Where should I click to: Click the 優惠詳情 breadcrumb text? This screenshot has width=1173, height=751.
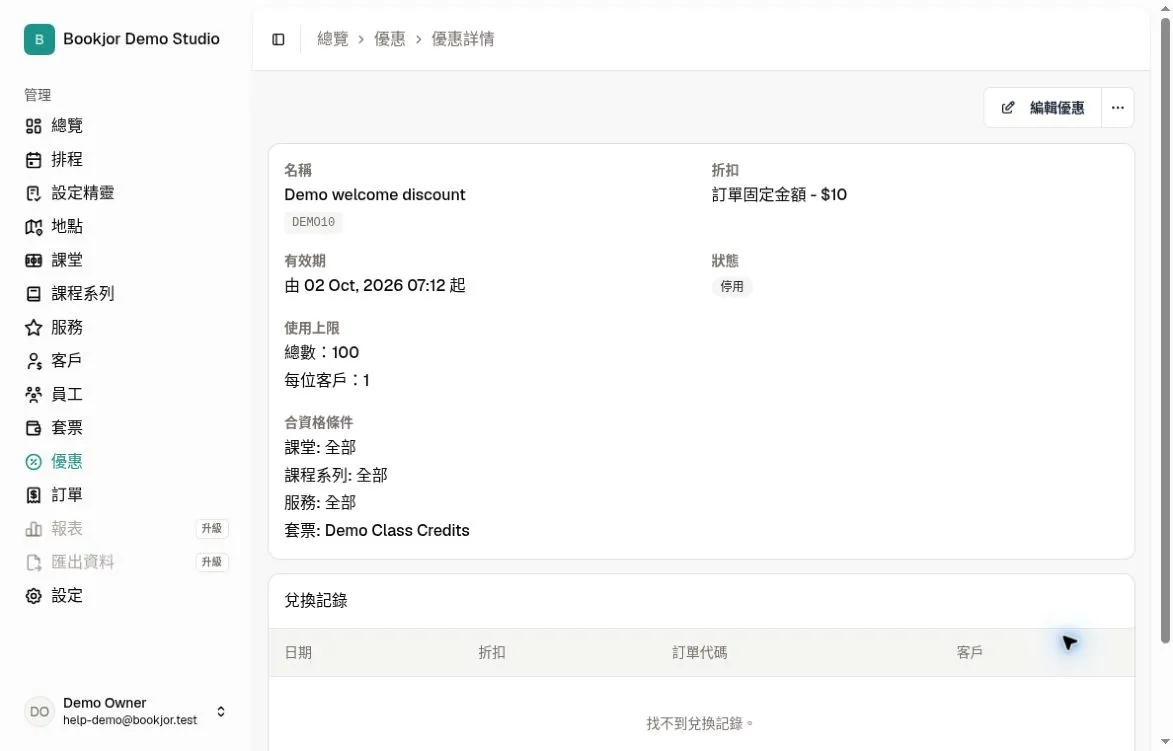[x=463, y=39]
